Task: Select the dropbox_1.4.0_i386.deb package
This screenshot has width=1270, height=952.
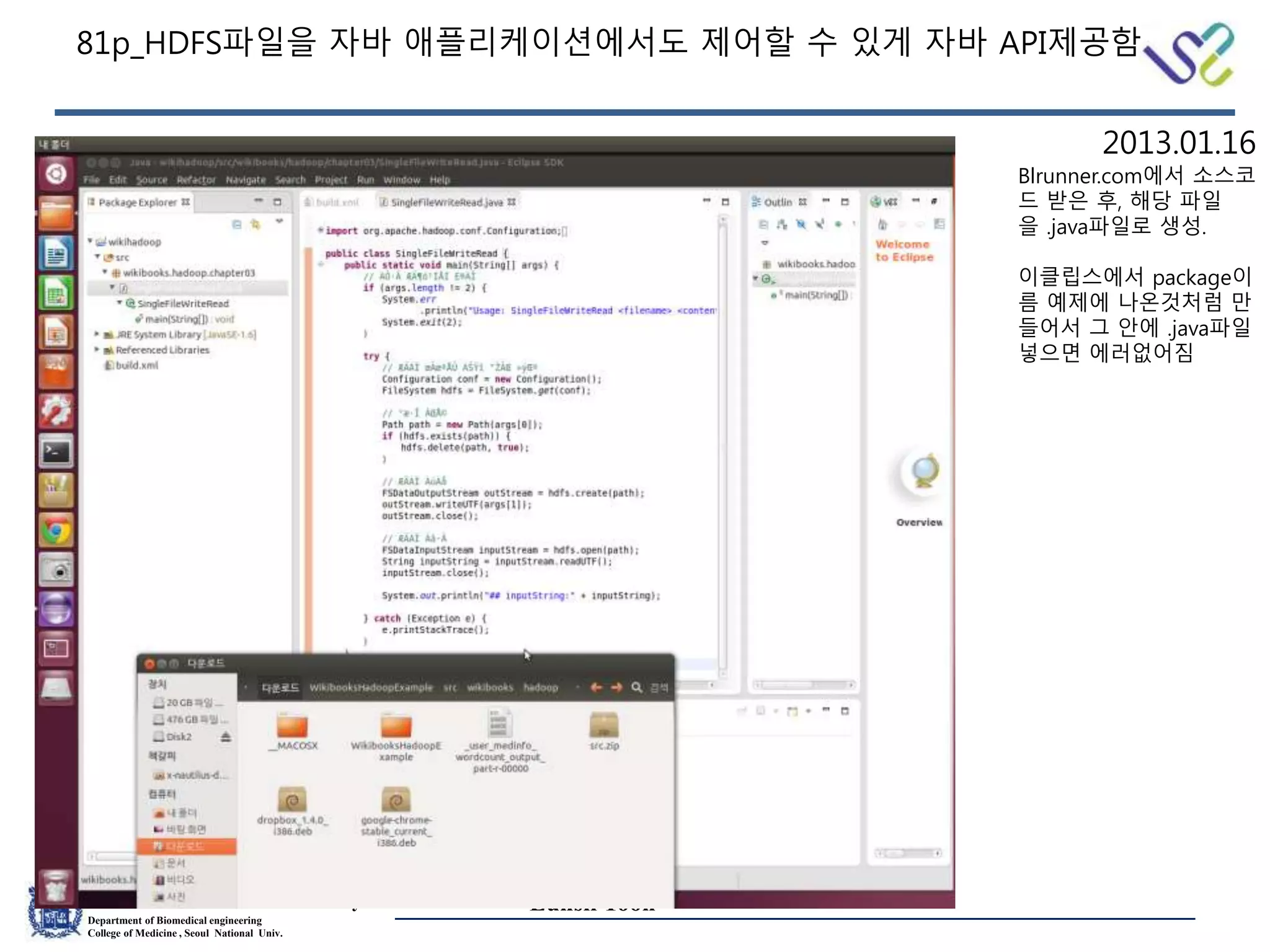Action: click(293, 811)
